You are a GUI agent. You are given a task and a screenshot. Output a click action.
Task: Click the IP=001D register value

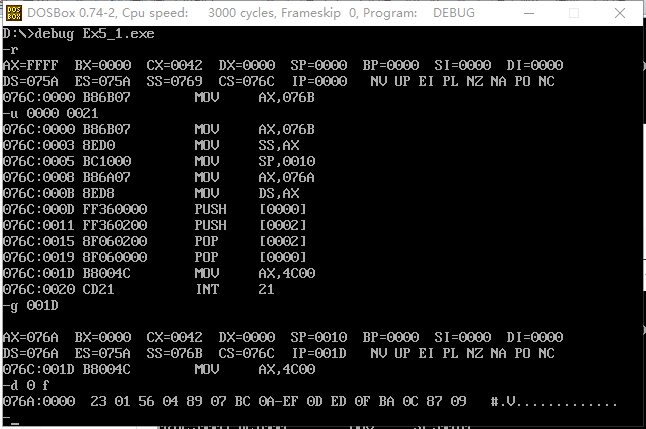click(x=319, y=354)
